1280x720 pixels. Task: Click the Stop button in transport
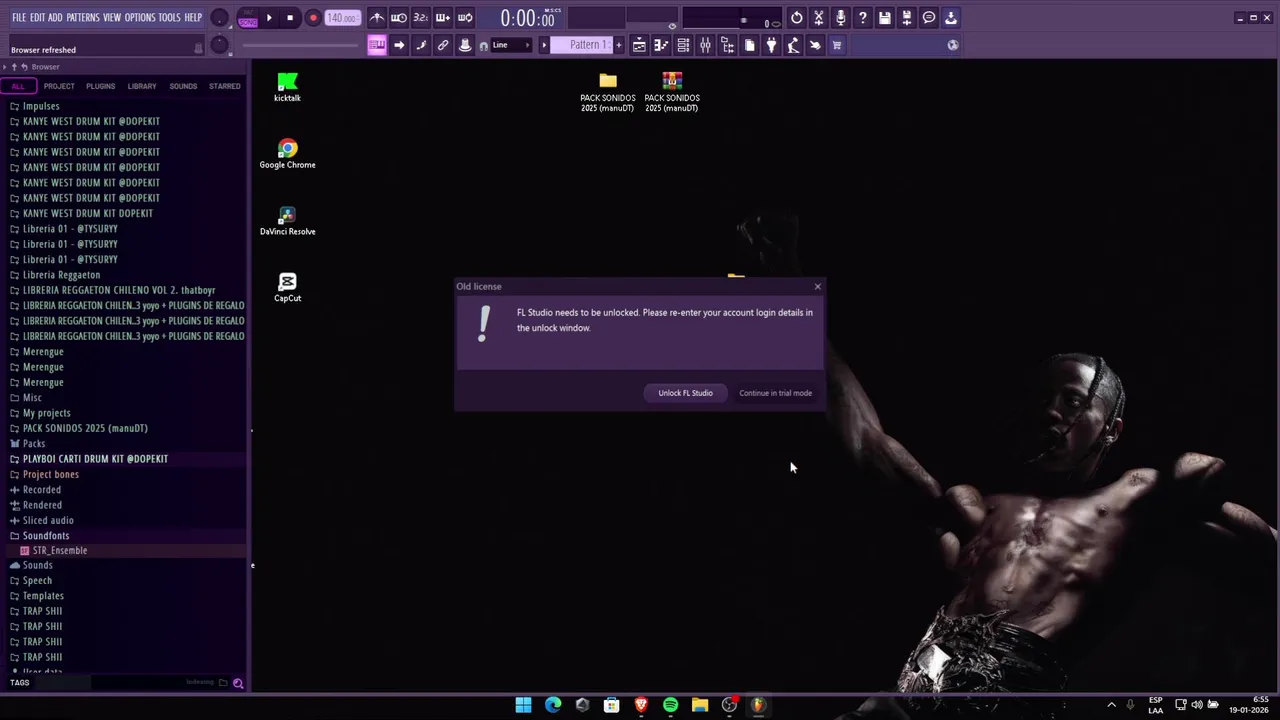tap(290, 18)
